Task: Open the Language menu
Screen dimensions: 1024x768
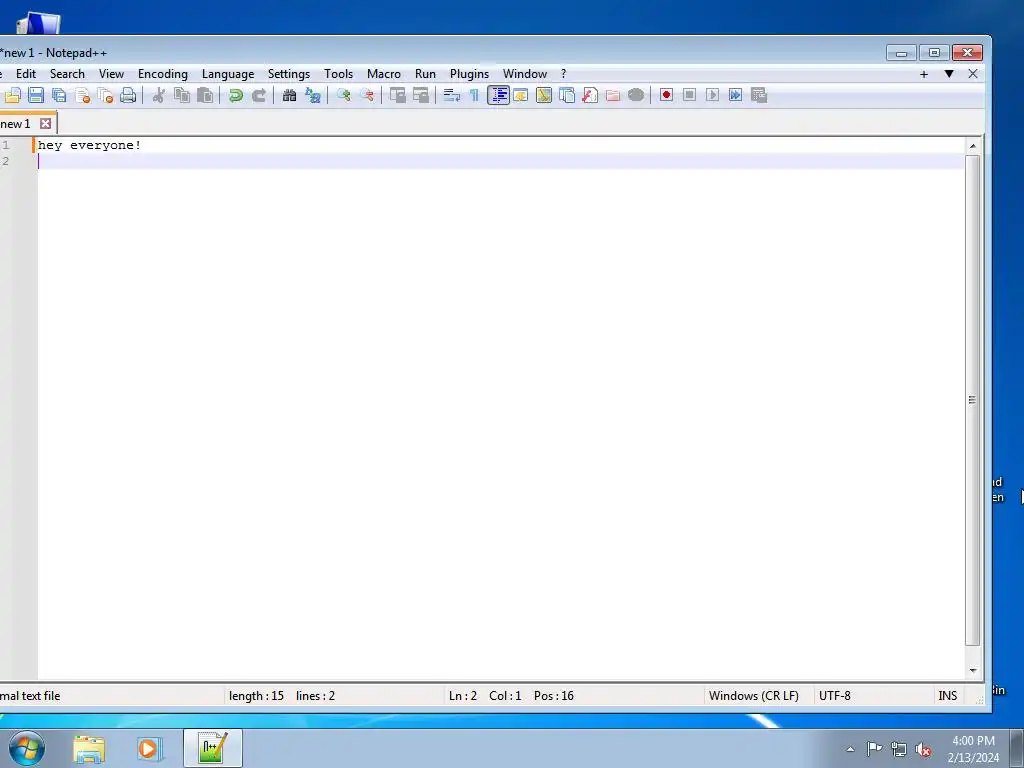Action: tap(228, 74)
